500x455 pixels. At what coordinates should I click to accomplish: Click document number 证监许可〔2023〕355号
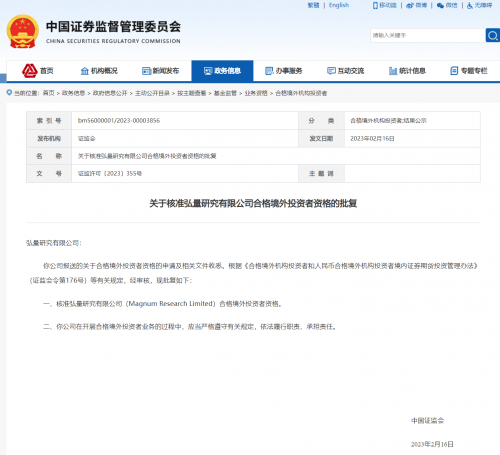click(x=110, y=174)
